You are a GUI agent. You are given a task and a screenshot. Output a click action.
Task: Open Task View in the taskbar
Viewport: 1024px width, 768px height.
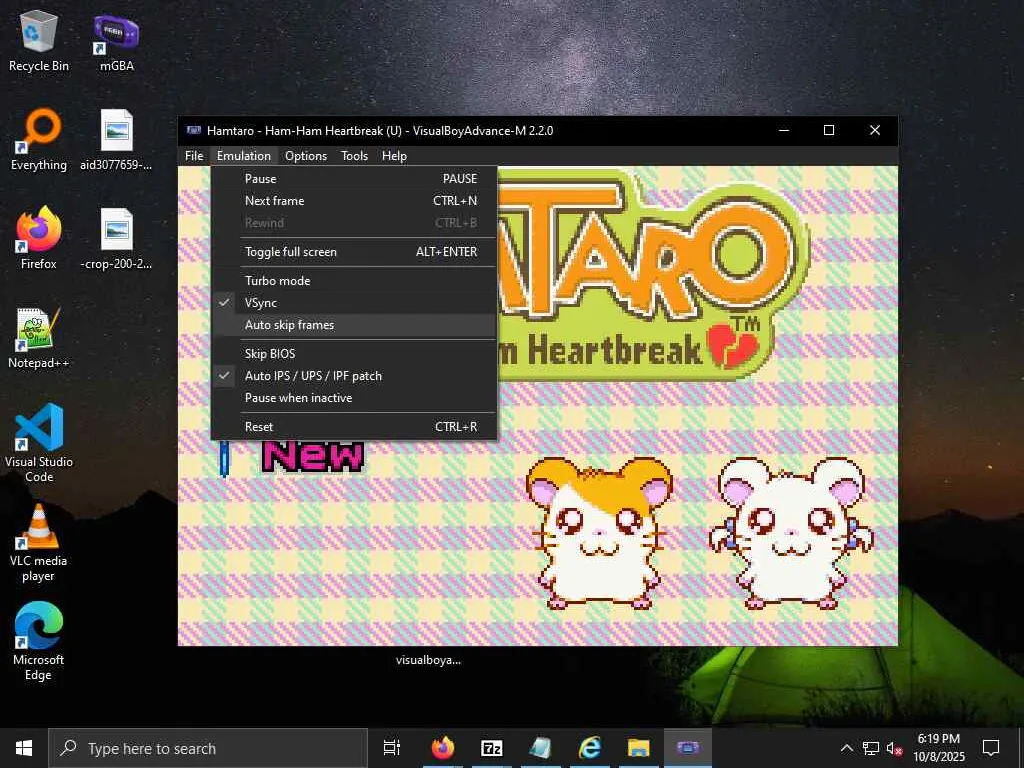(x=392, y=748)
